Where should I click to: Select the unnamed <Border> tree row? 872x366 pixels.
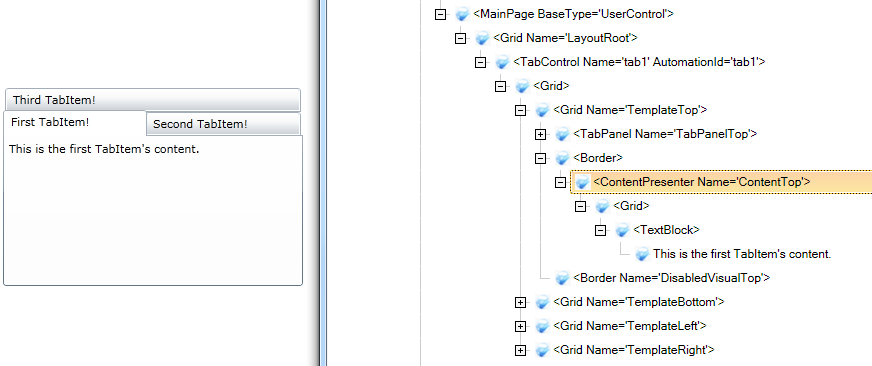tap(598, 158)
